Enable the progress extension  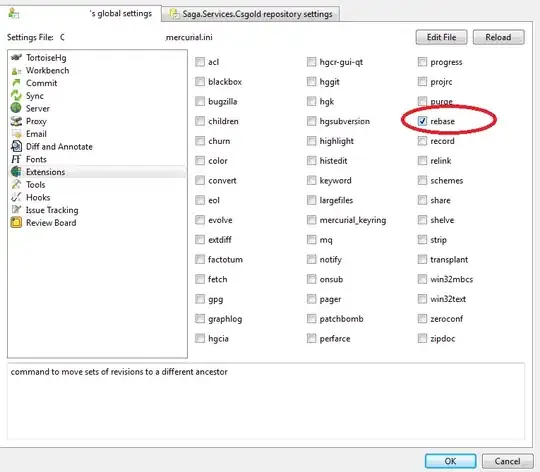tap(422, 62)
